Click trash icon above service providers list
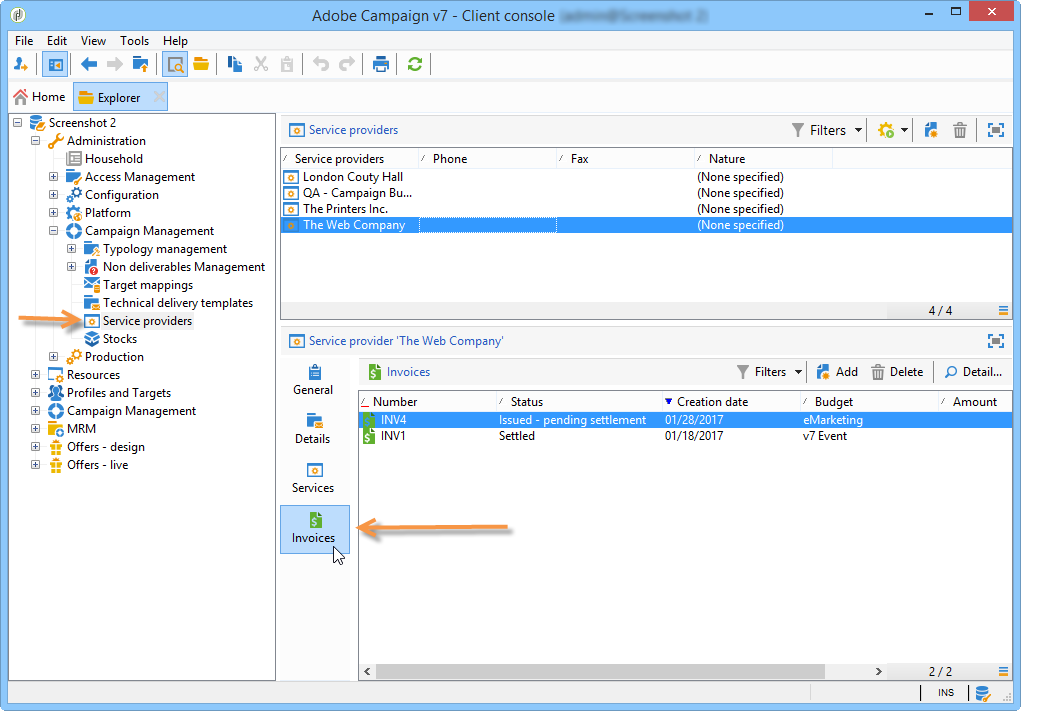 click(960, 130)
